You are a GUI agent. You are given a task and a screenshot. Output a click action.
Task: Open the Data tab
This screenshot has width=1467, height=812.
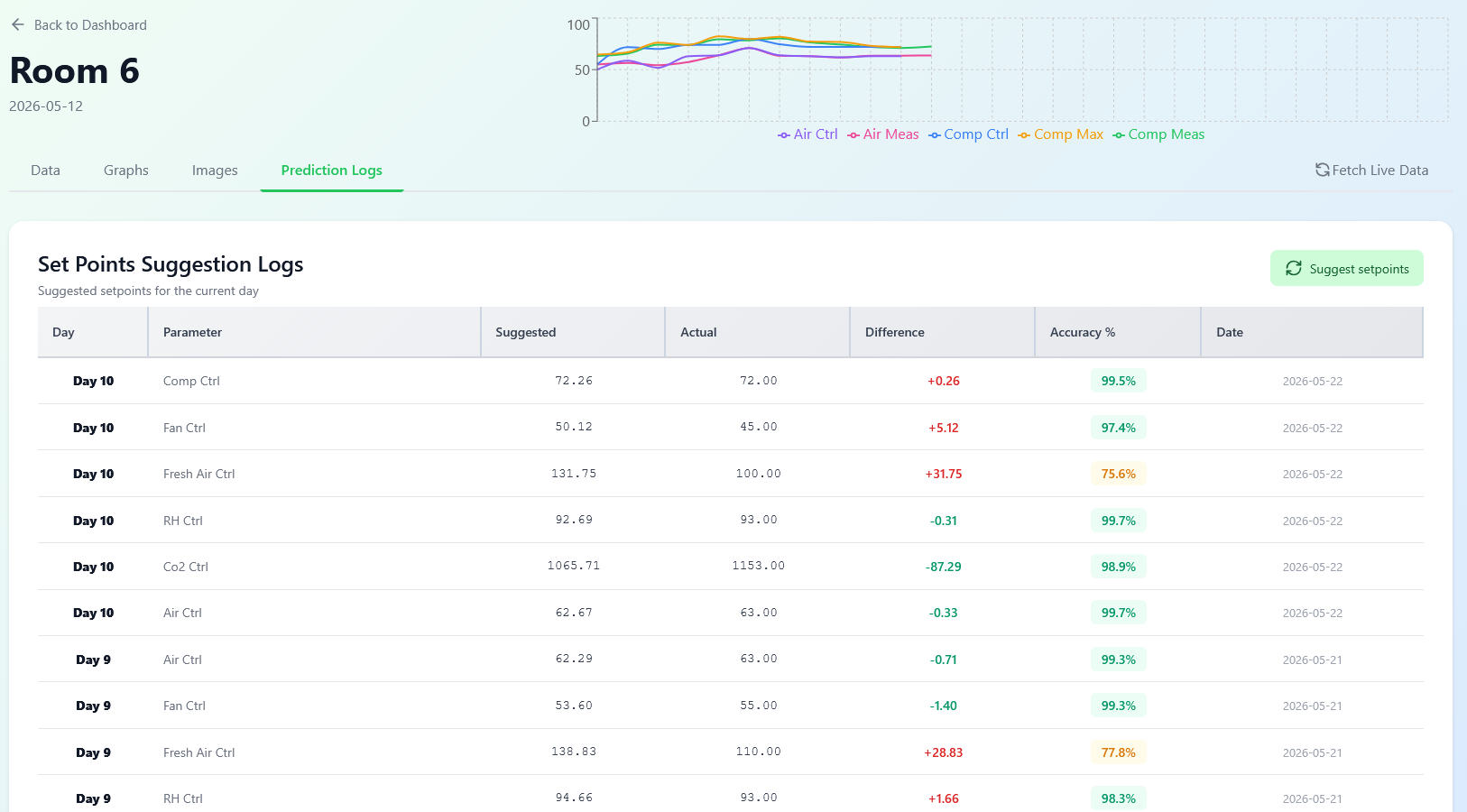(45, 171)
